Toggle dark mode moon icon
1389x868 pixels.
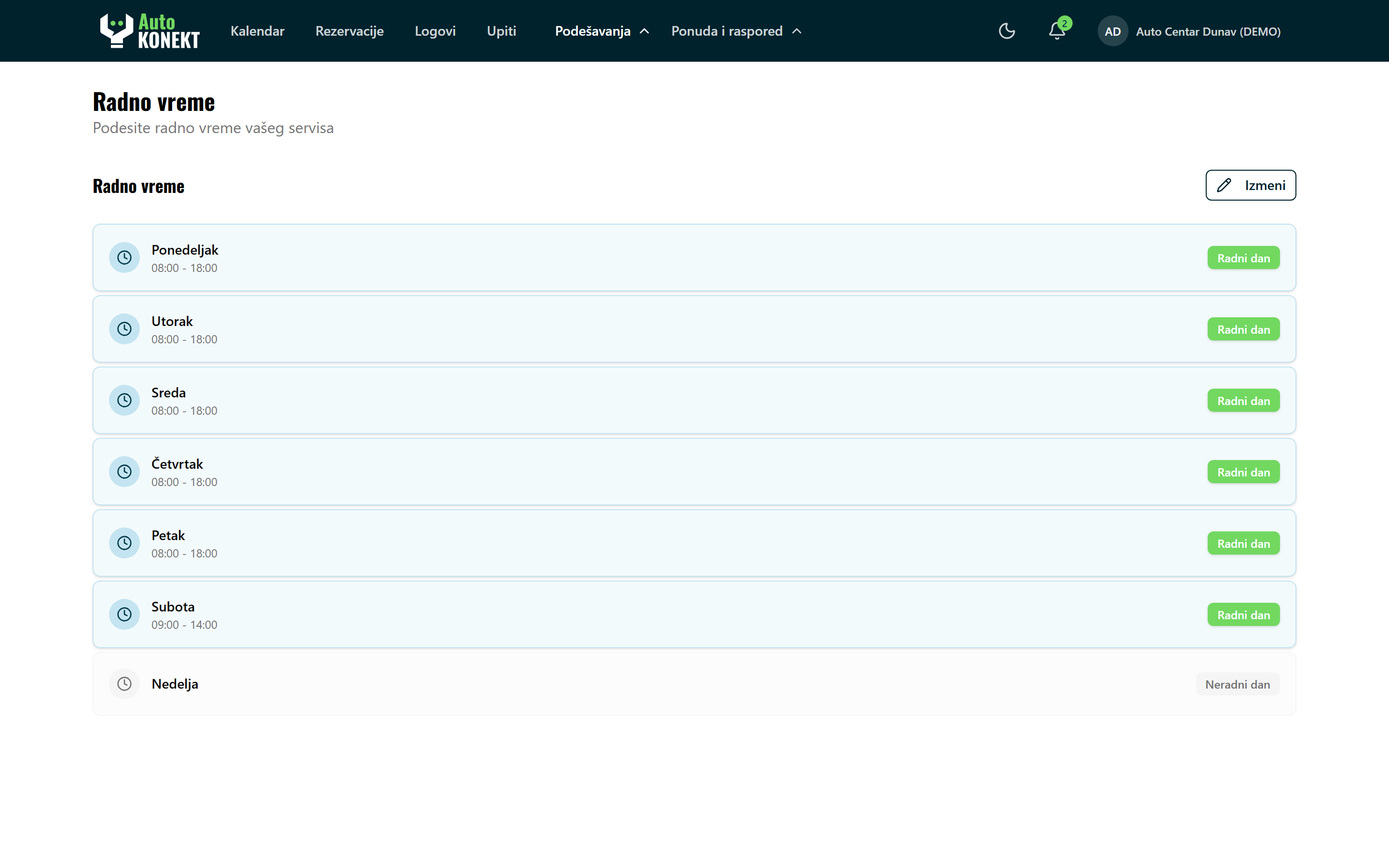pyautogui.click(x=1007, y=31)
